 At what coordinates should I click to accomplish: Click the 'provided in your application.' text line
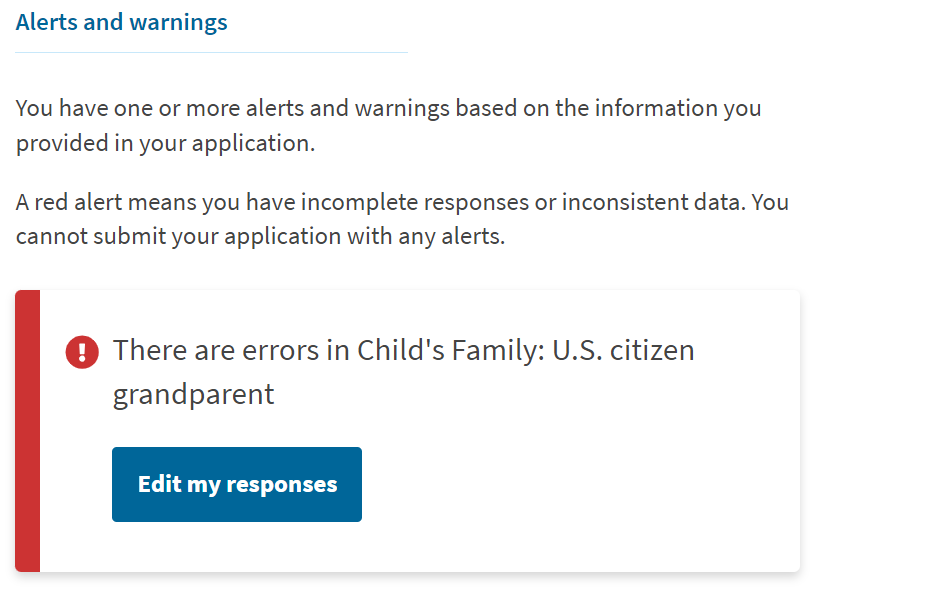[165, 144]
